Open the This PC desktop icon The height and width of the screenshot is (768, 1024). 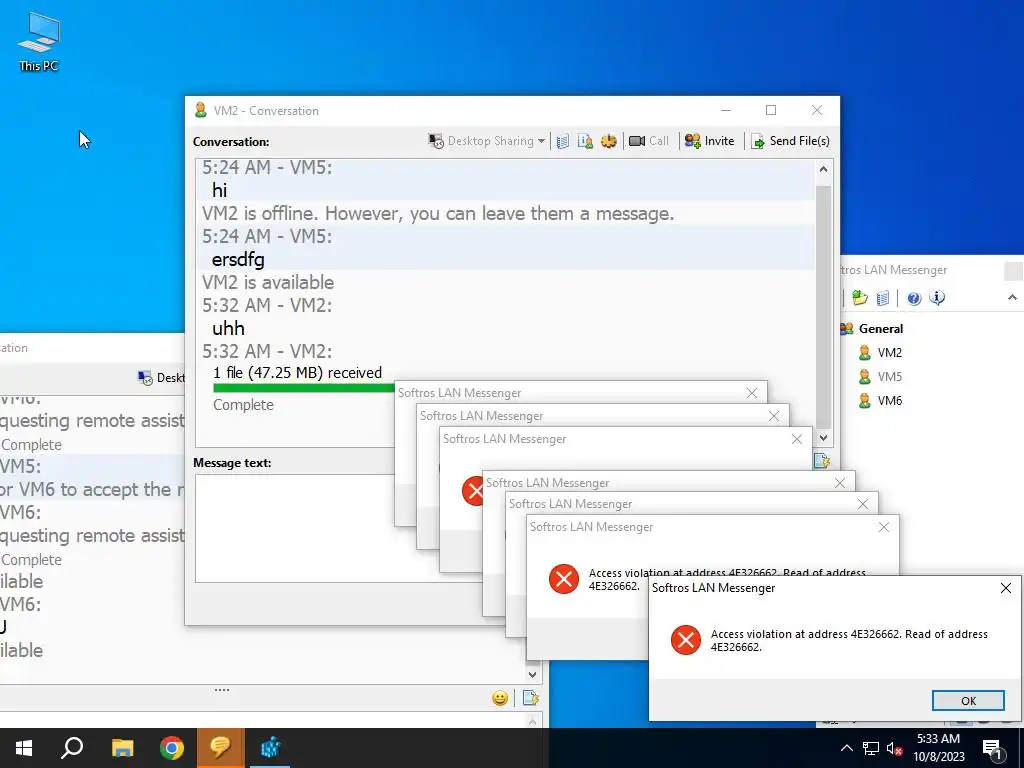[39, 42]
